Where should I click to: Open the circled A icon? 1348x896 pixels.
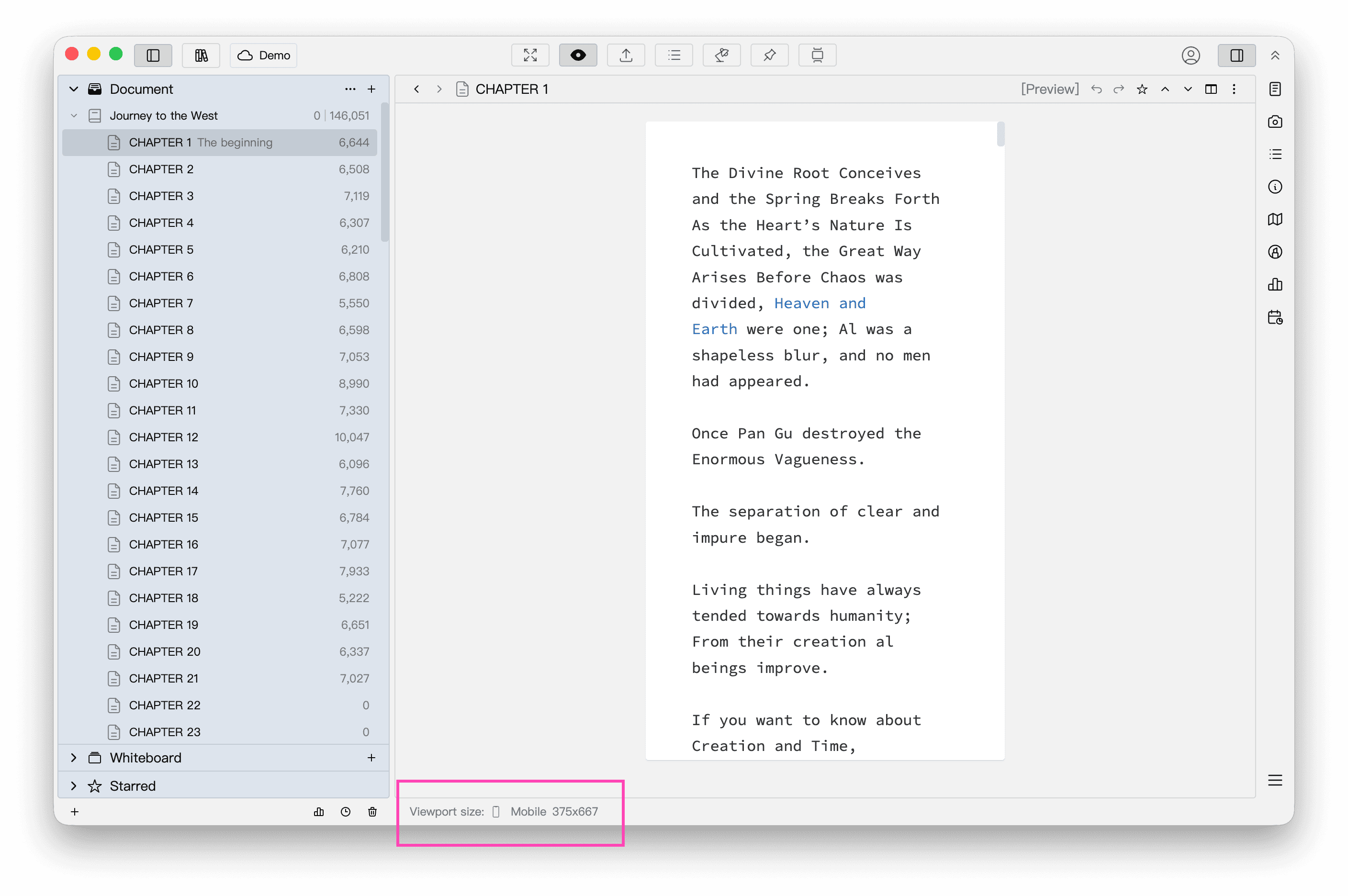coord(1275,252)
